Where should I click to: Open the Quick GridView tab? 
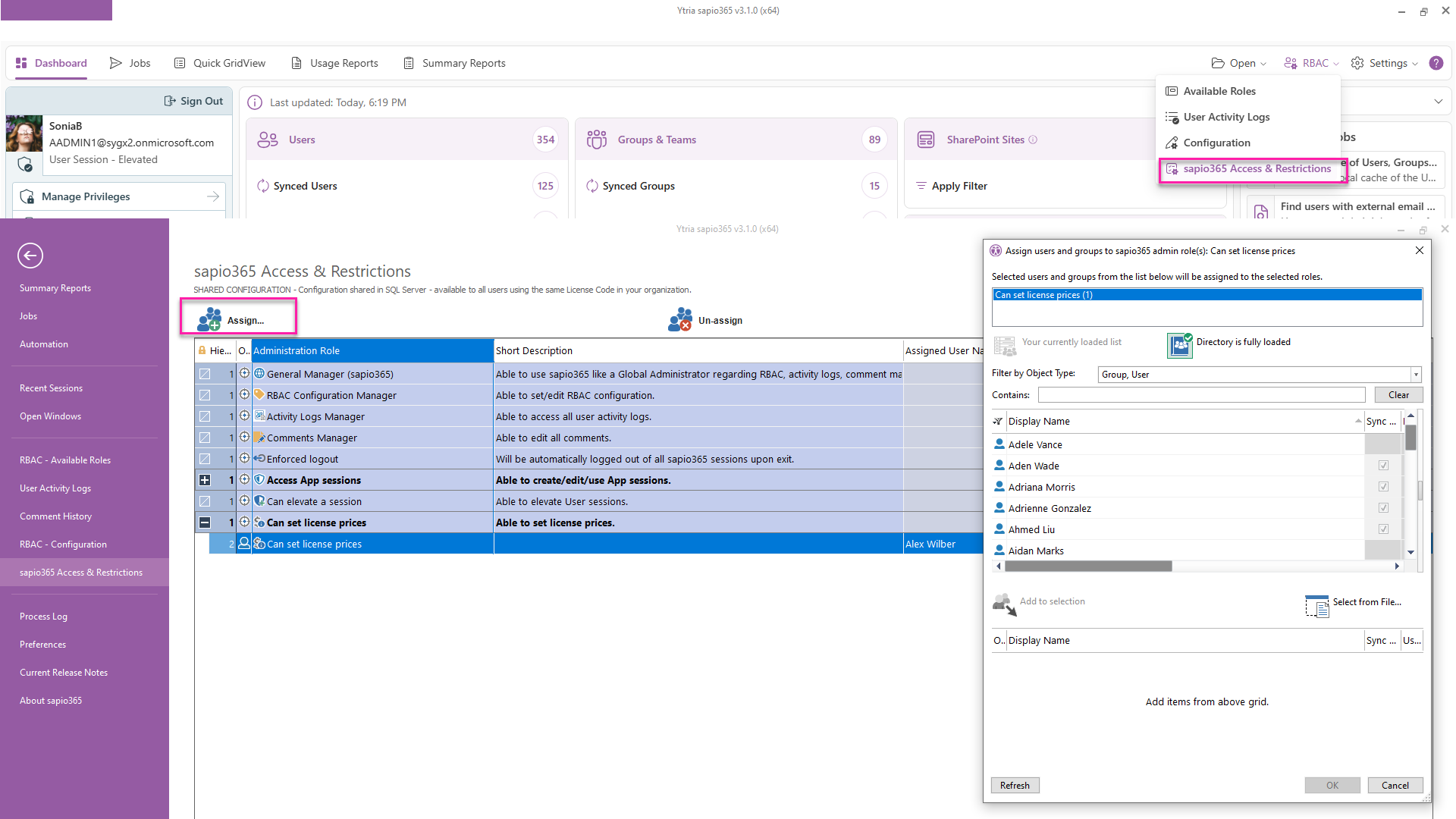pos(220,63)
